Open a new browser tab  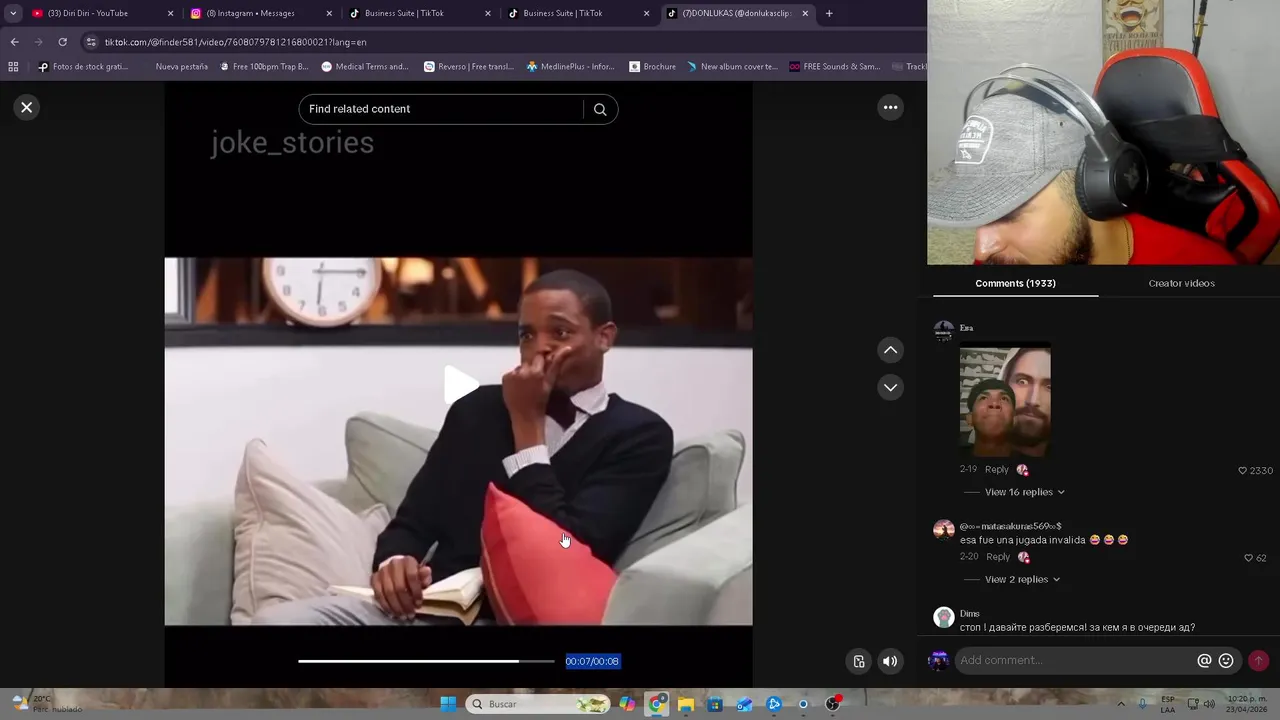[829, 13]
